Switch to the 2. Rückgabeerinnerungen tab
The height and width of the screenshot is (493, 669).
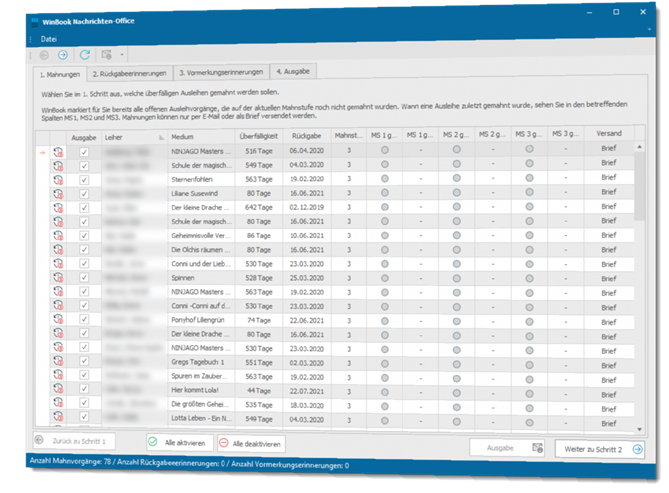129,73
